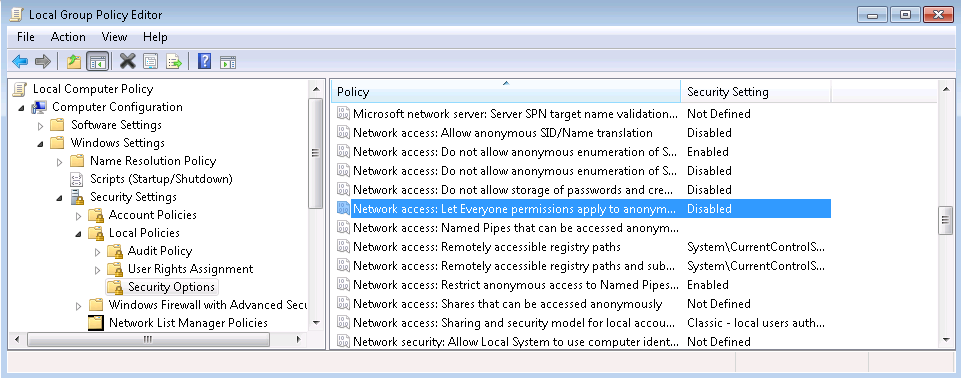Click the Scripts (Startup/Shutdown) icon
The height and width of the screenshot is (378, 961).
77,179
